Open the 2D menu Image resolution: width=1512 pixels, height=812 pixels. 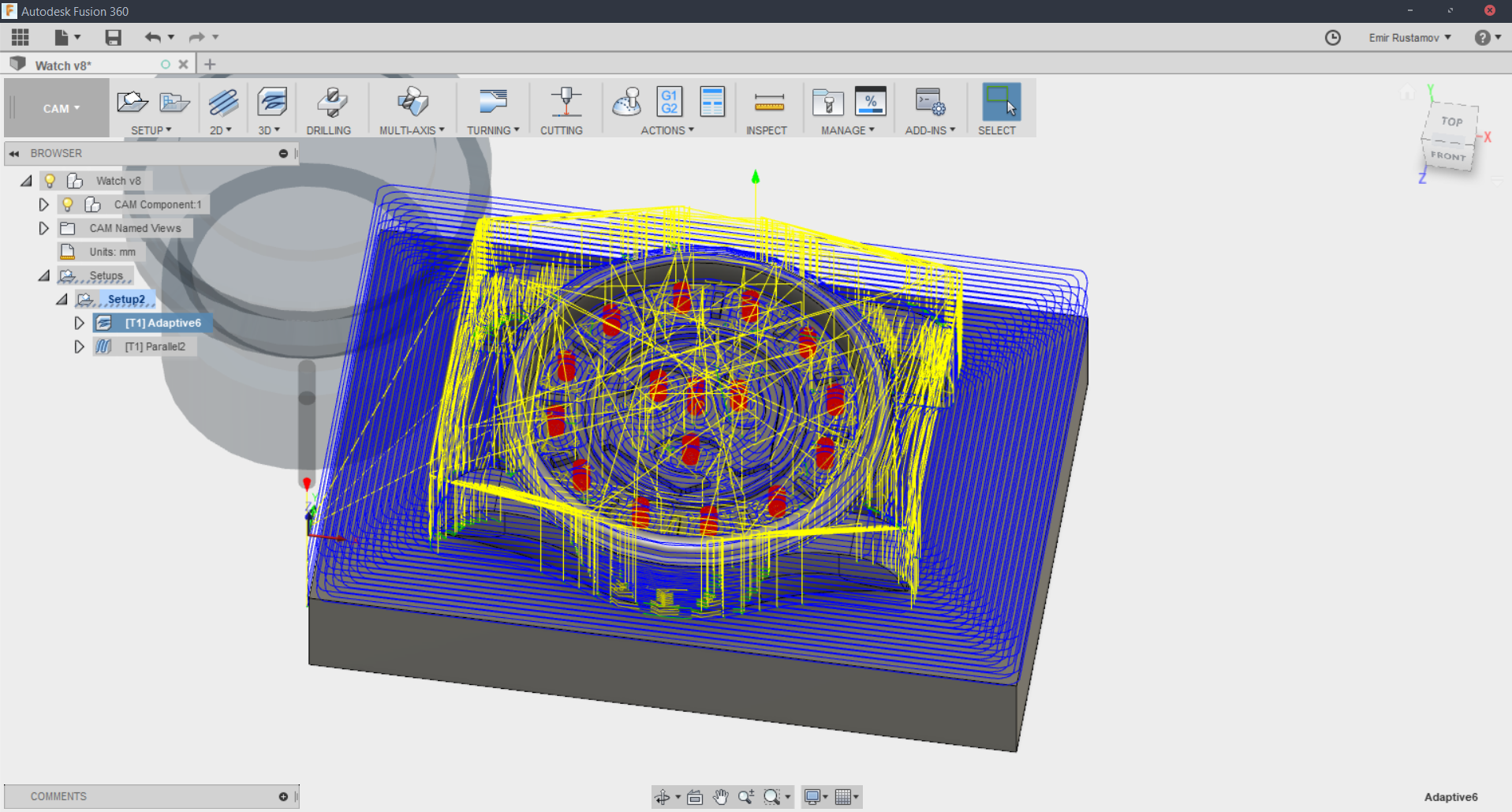point(221,130)
